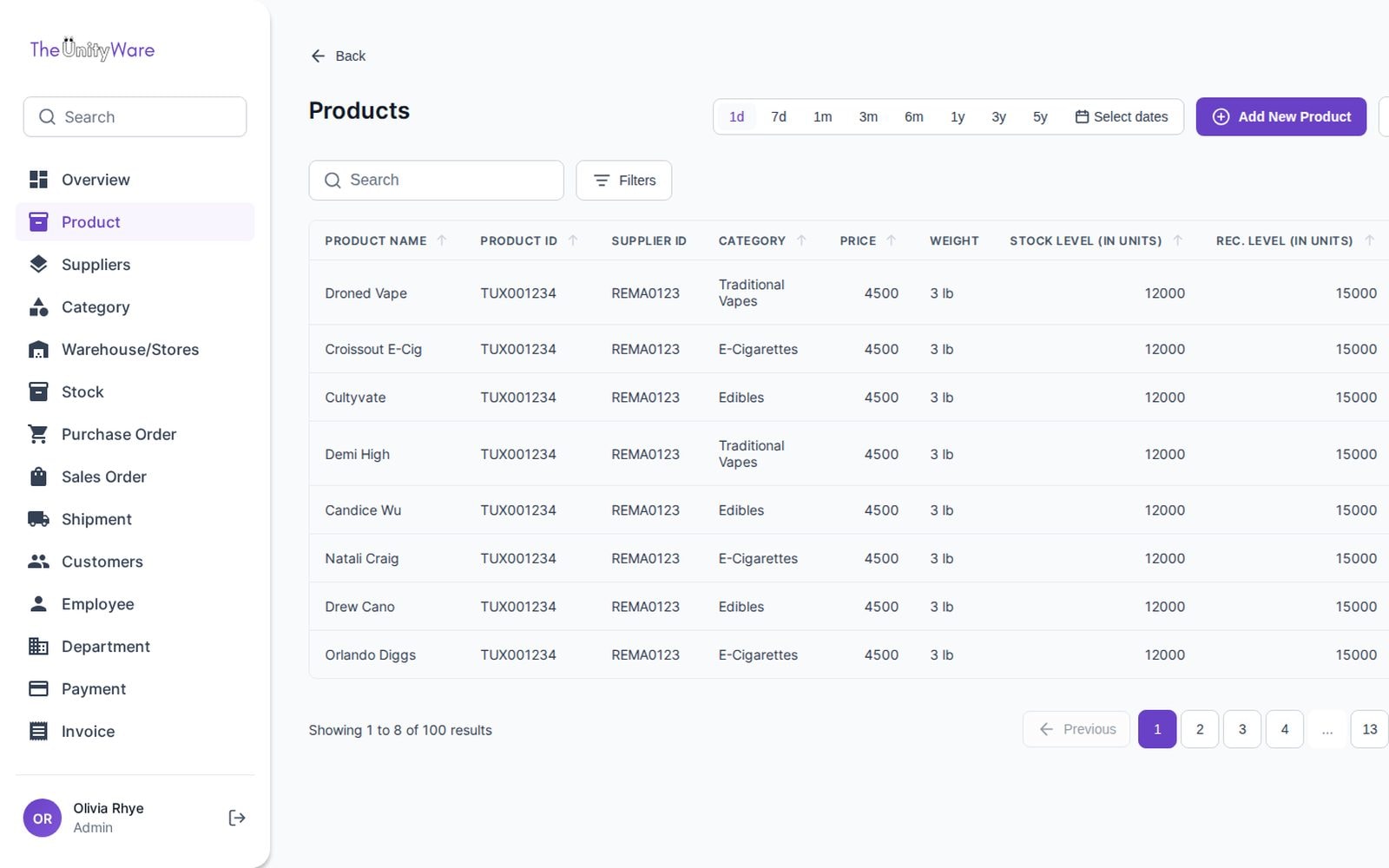This screenshot has height=868, width=1389.
Task: Click the Purchase Order cart icon
Action: tap(38, 435)
